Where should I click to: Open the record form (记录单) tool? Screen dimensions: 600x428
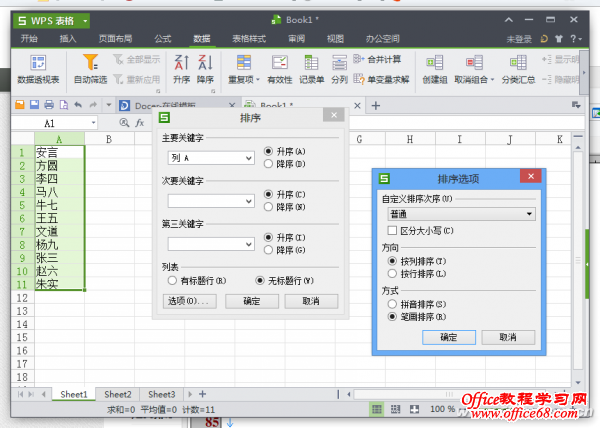click(x=311, y=69)
